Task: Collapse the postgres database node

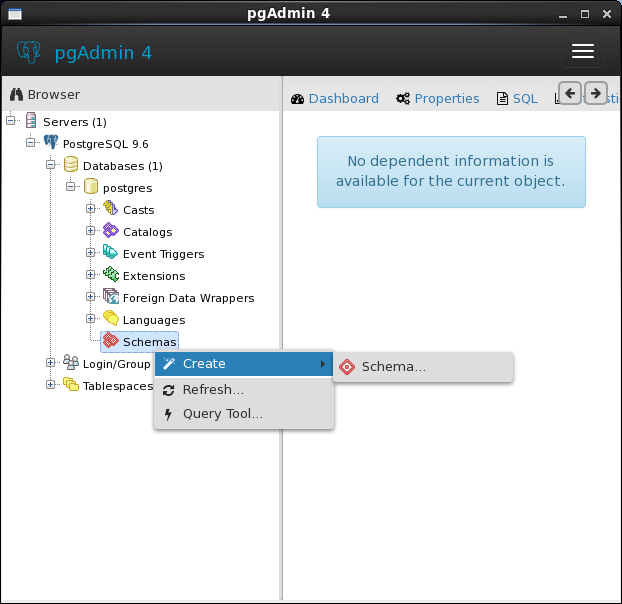Action: (x=71, y=186)
